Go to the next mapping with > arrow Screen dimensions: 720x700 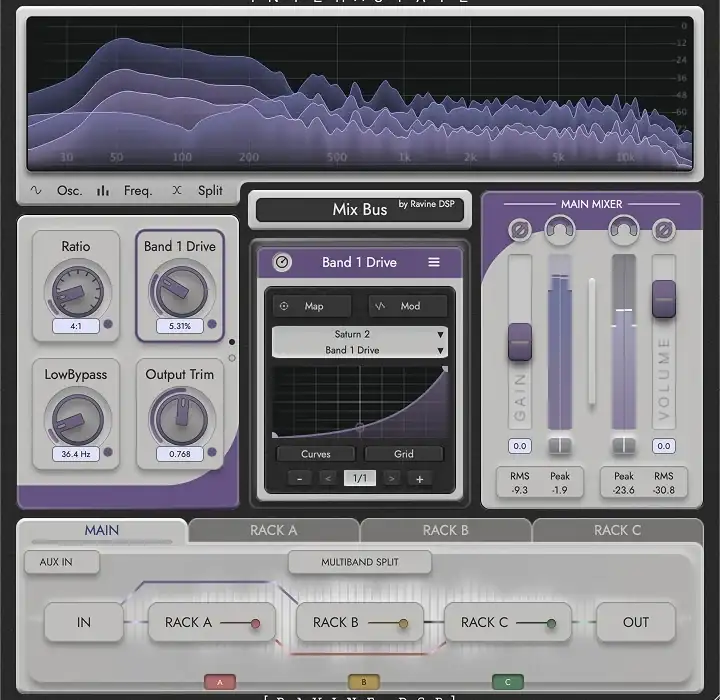pyautogui.click(x=391, y=479)
